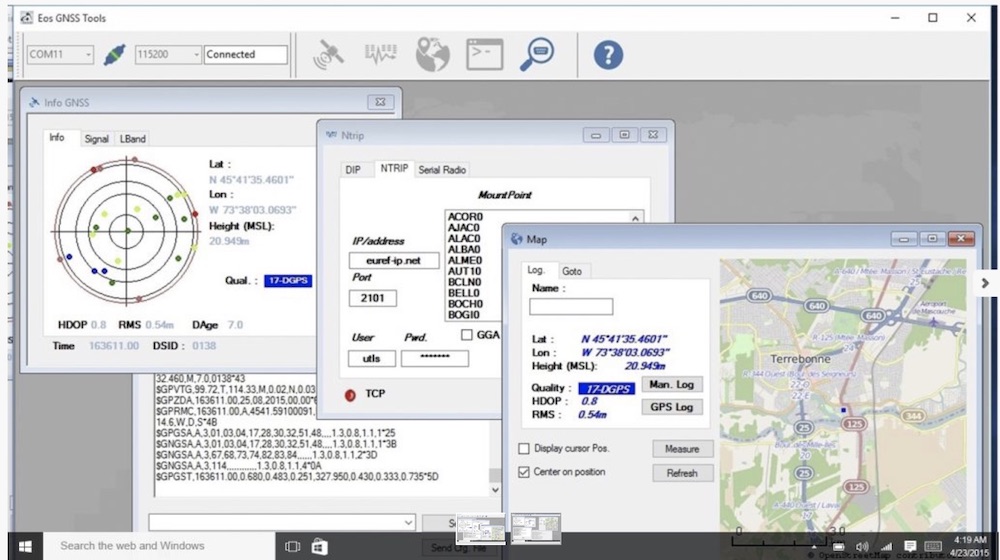This screenshot has height=560, width=1000.
Task: Click the Man. Log button
Action: 672,385
